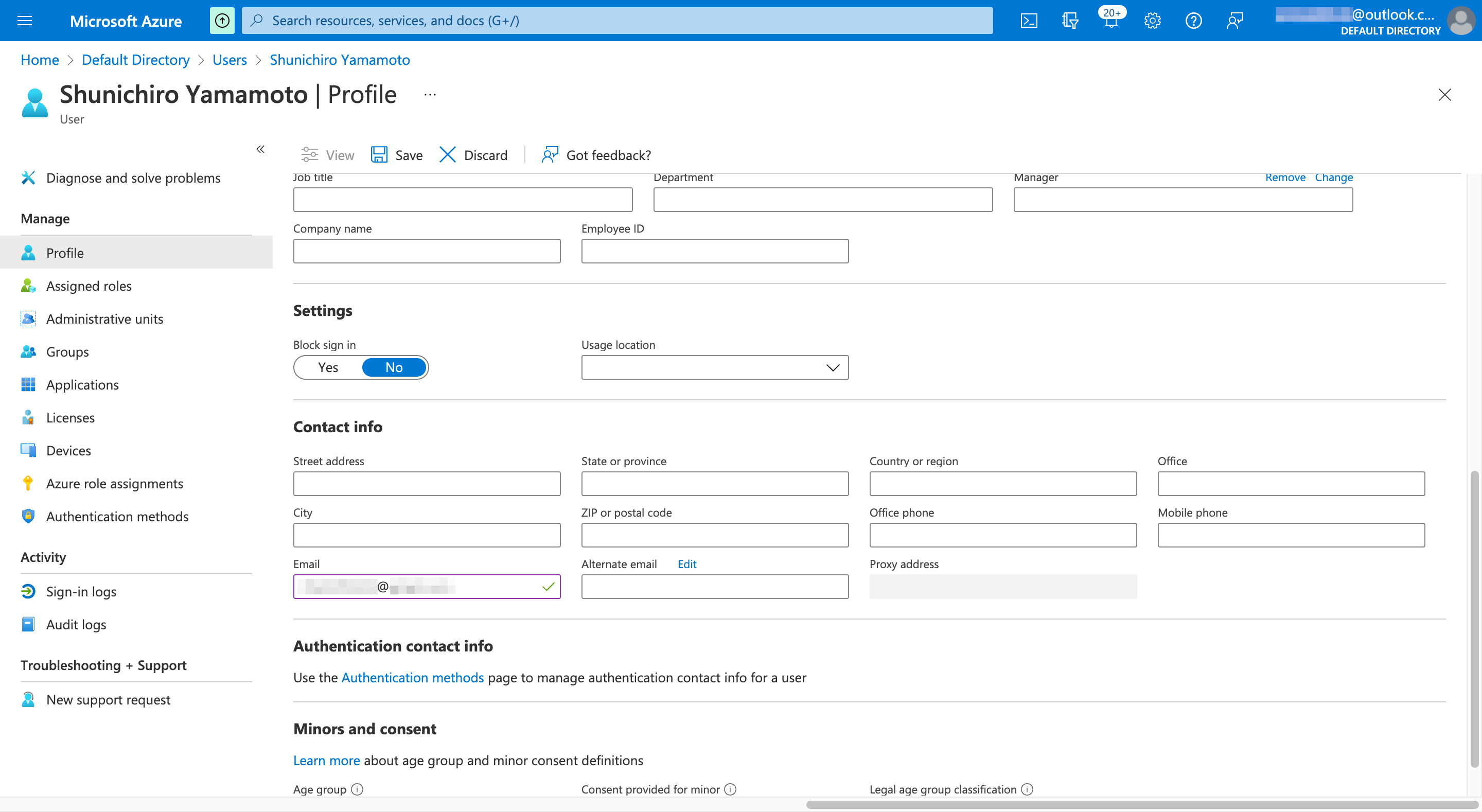Discard unsaved profile changes
The width and height of the screenshot is (1482, 812).
tap(473, 154)
